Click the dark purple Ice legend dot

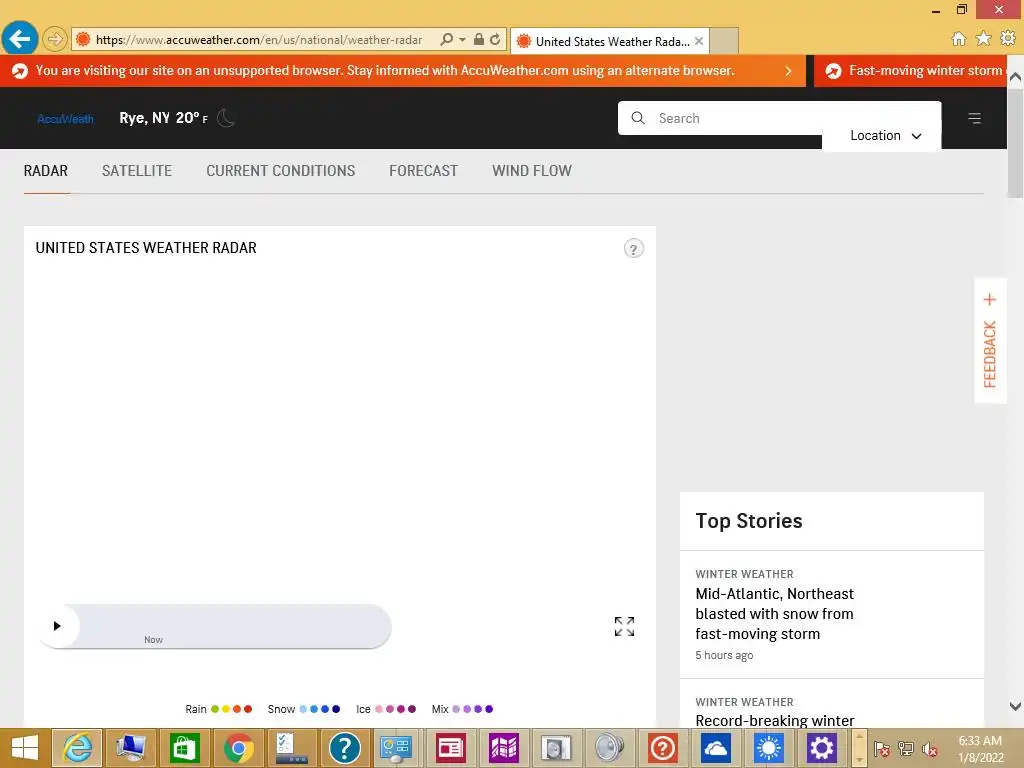412,709
